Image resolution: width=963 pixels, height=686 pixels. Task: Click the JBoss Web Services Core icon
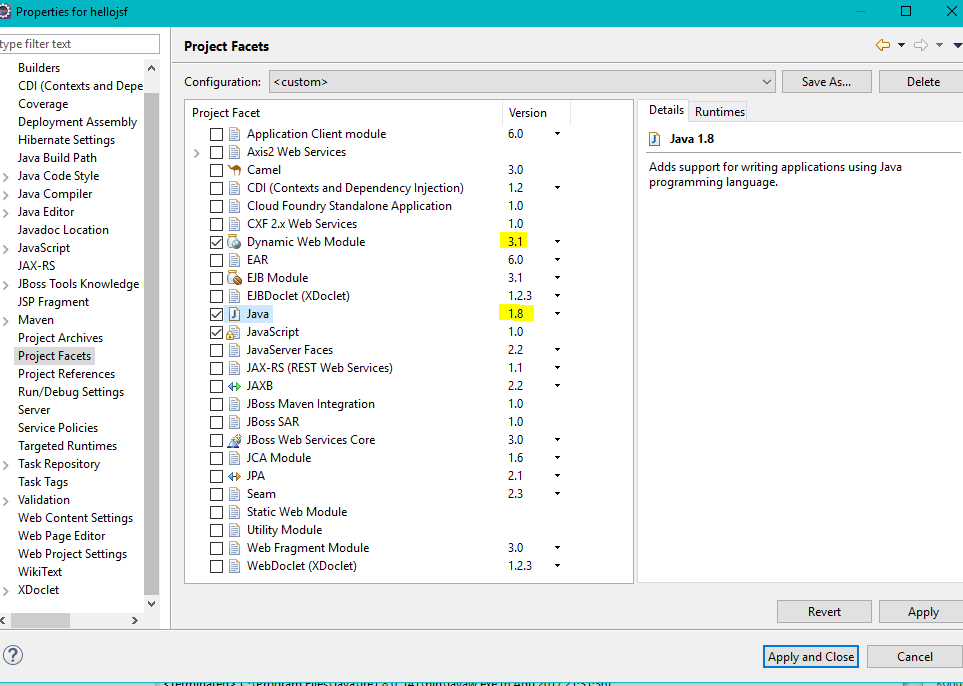tap(234, 440)
